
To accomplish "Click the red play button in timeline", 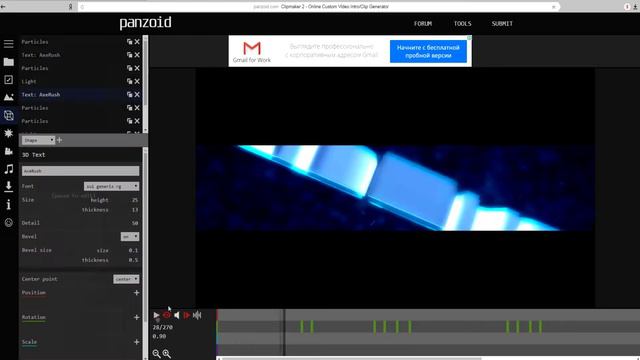I will 187,315.
